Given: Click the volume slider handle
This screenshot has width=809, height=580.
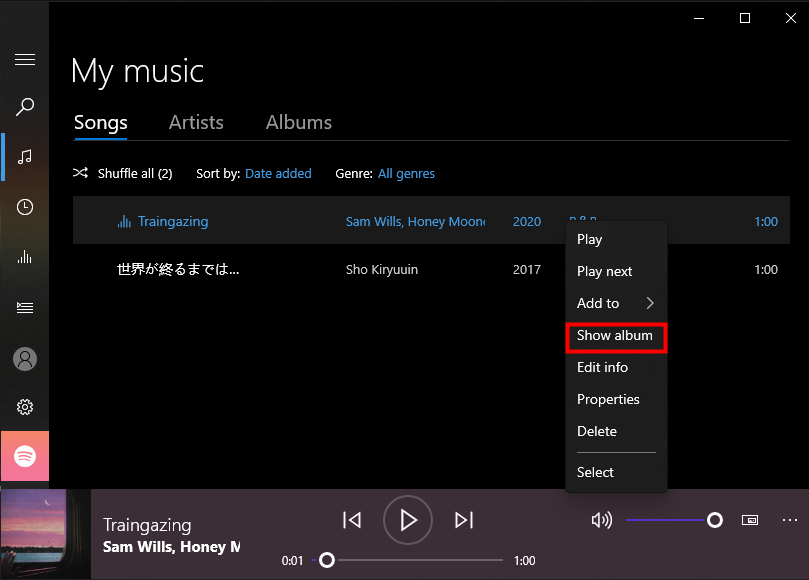Looking at the screenshot, I should click(715, 520).
